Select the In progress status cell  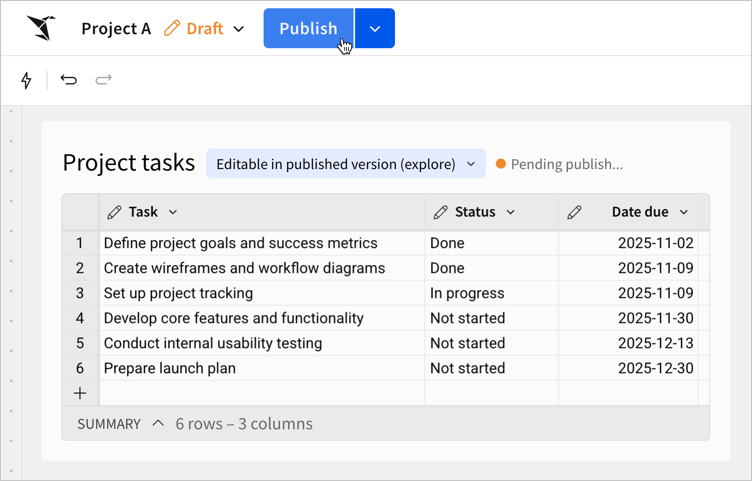[x=467, y=293]
